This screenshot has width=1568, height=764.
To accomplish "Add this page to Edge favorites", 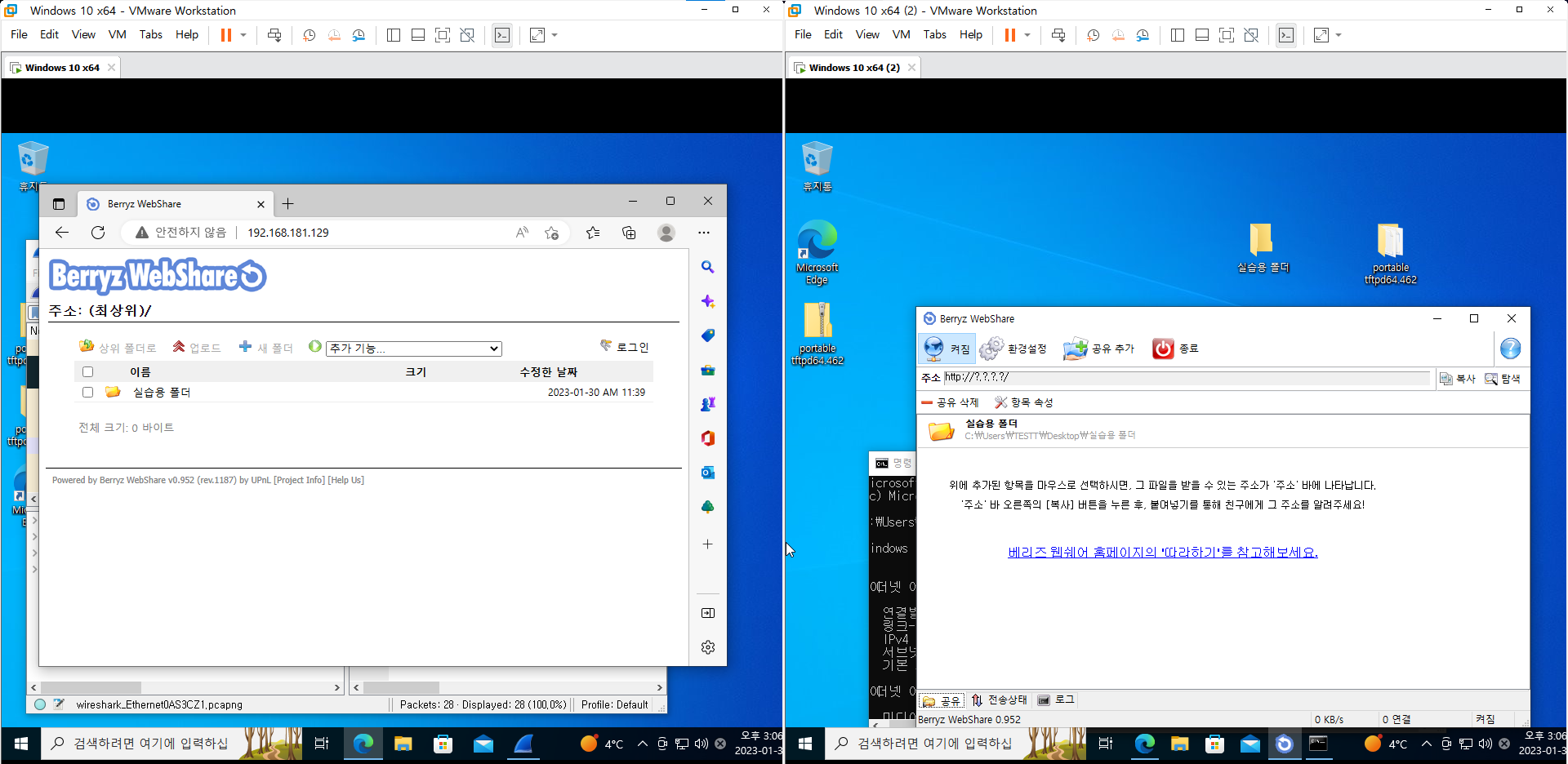I will click(x=552, y=233).
